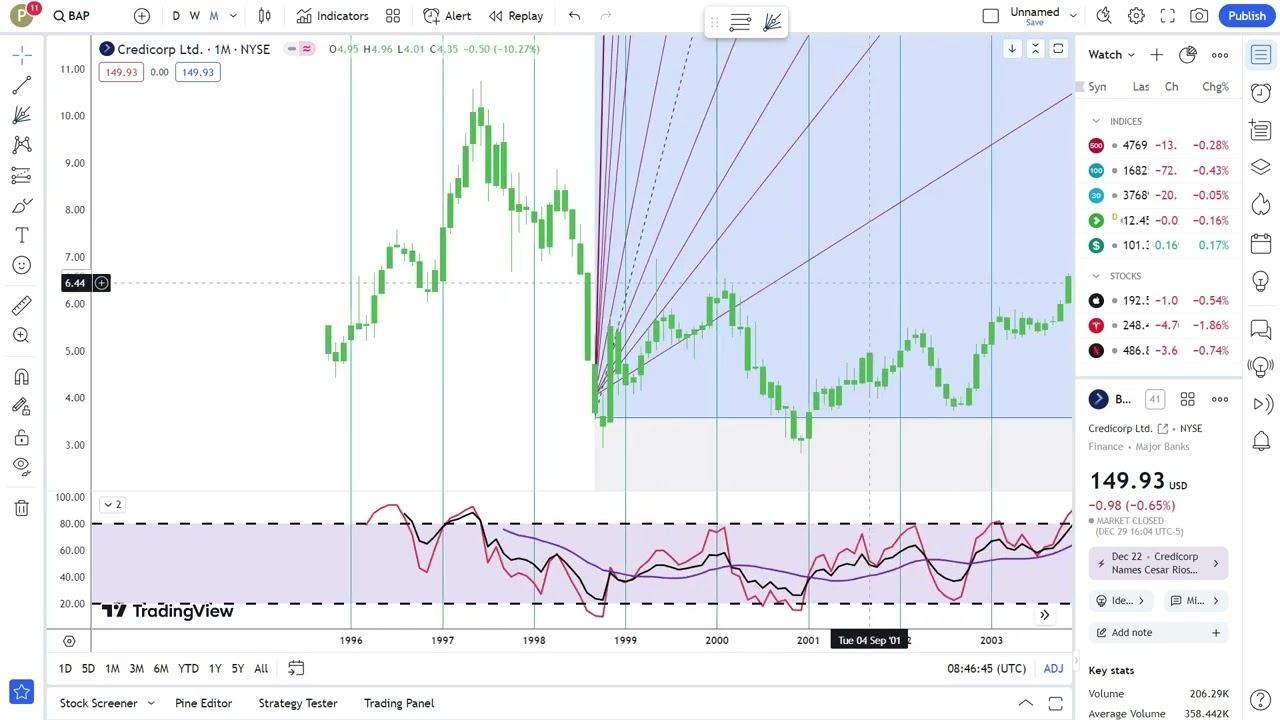The height and width of the screenshot is (720, 1280).
Task: Toggle lock all drawing tools
Action: [x=21, y=438]
